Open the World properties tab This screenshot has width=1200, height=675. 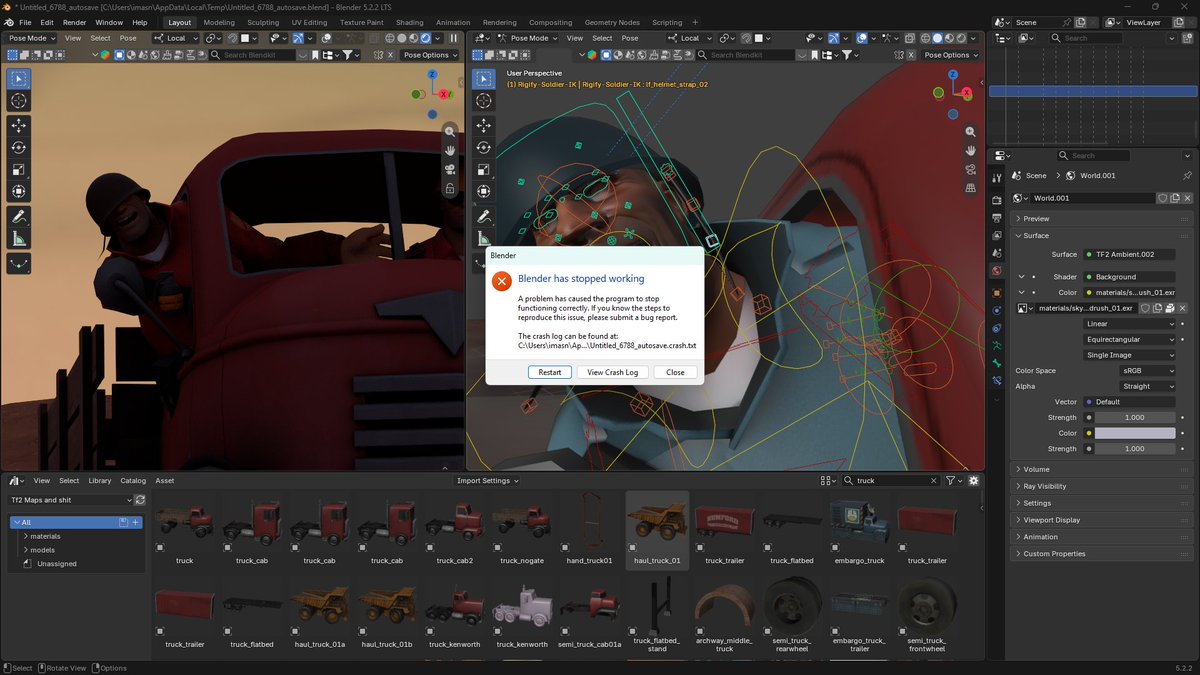pyautogui.click(x=996, y=270)
